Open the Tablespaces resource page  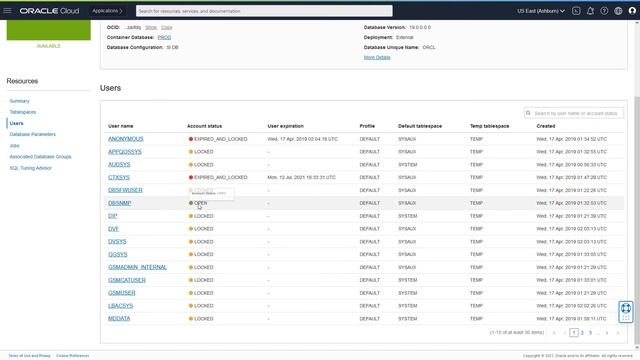pyautogui.click(x=23, y=112)
